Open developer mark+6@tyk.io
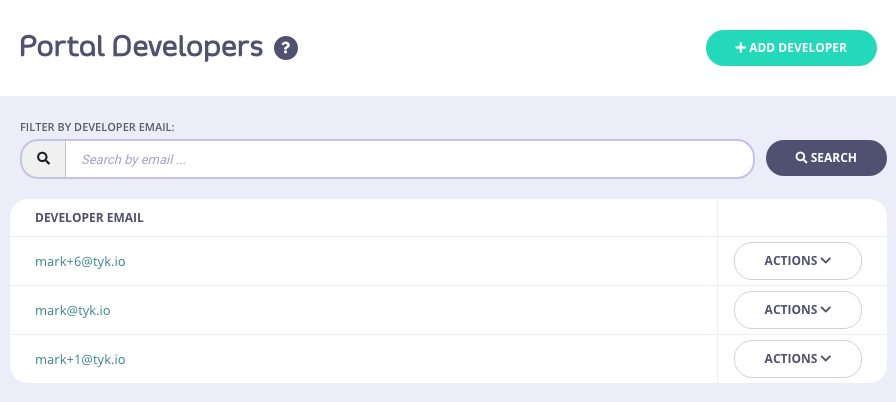 pos(80,261)
